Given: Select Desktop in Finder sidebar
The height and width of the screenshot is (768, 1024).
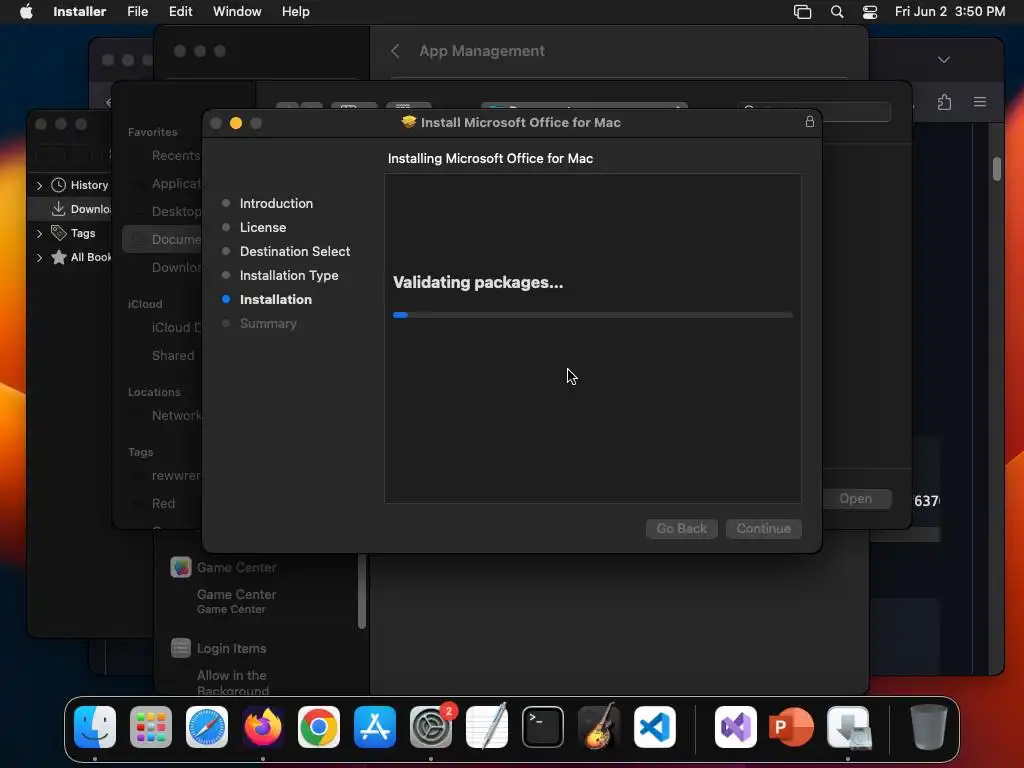Looking at the screenshot, I should [176, 212].
